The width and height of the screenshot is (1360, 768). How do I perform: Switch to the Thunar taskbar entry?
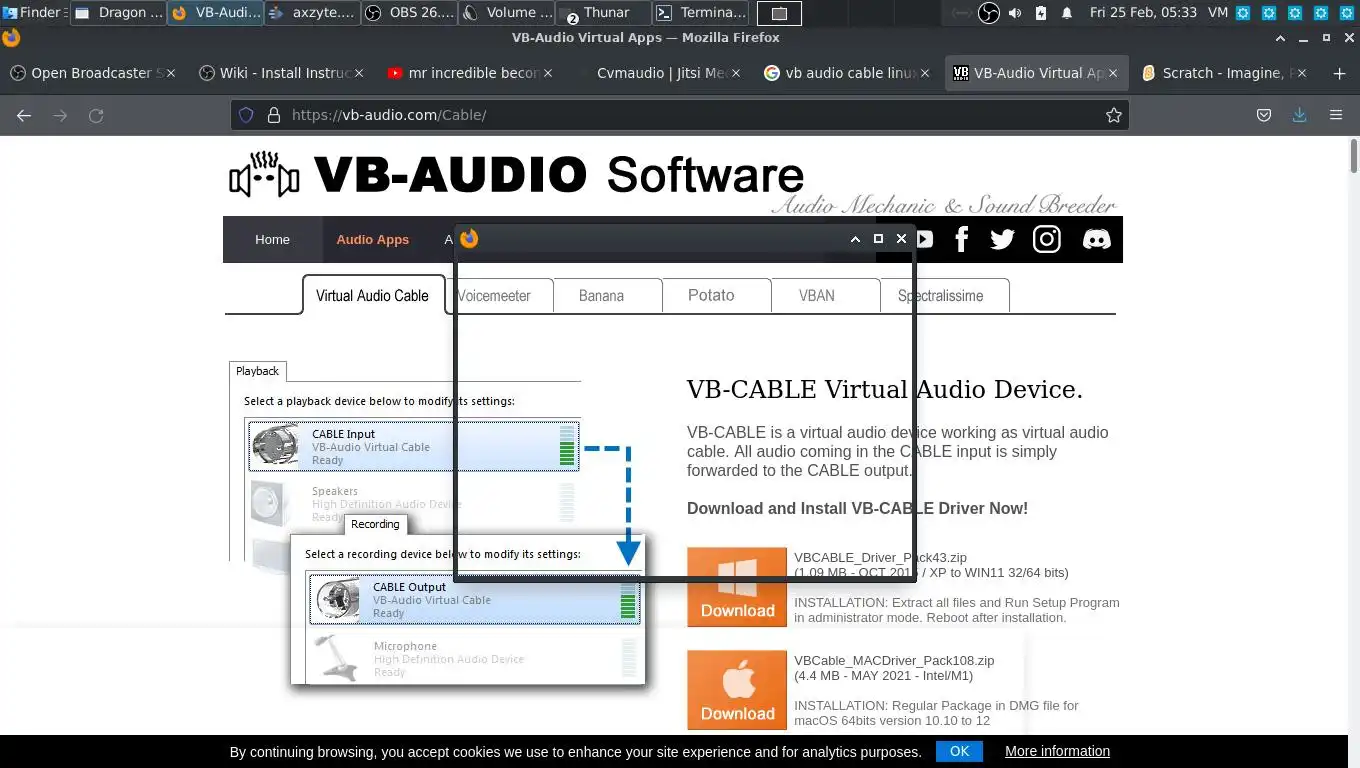pos(602,13)
